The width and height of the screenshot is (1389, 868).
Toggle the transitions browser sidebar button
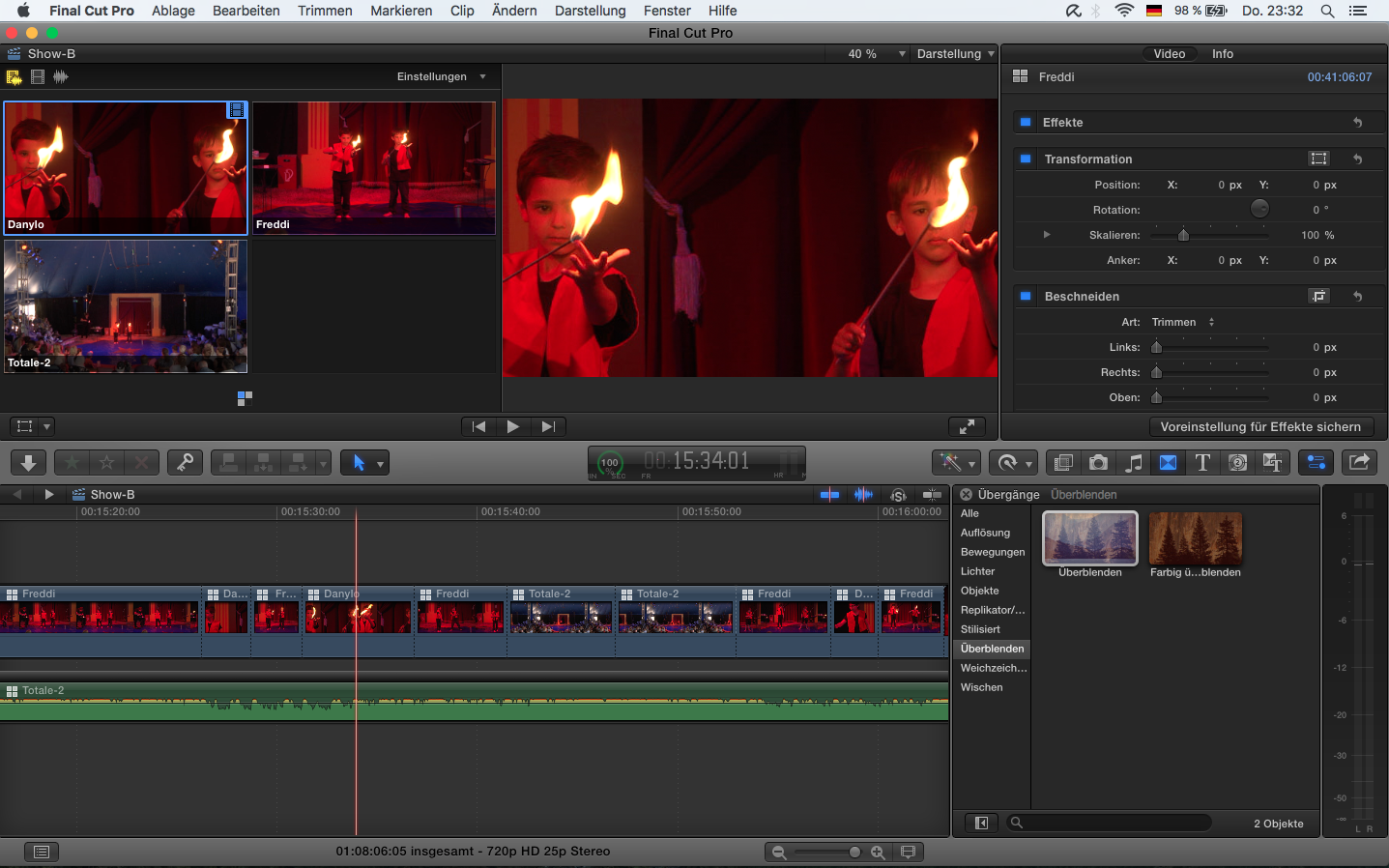tap(982, 824)
